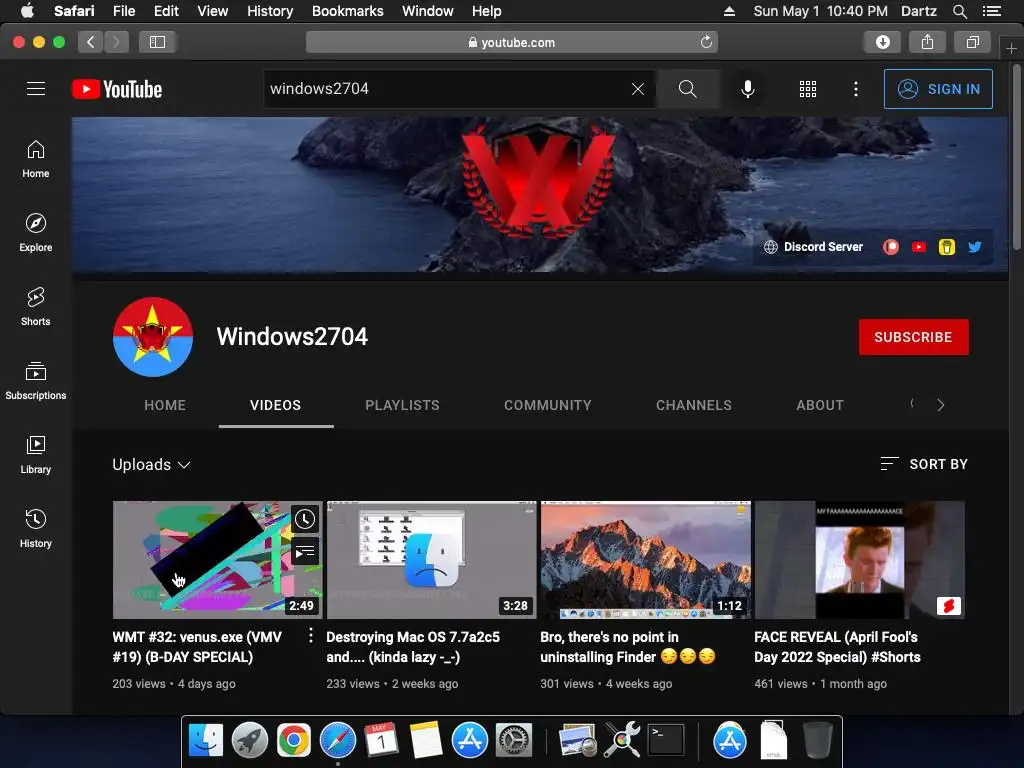Screen dimensions: 1024x768
Task: Open Terminal from the Dock
Action: pyautogui.click(x=666, y=741)
